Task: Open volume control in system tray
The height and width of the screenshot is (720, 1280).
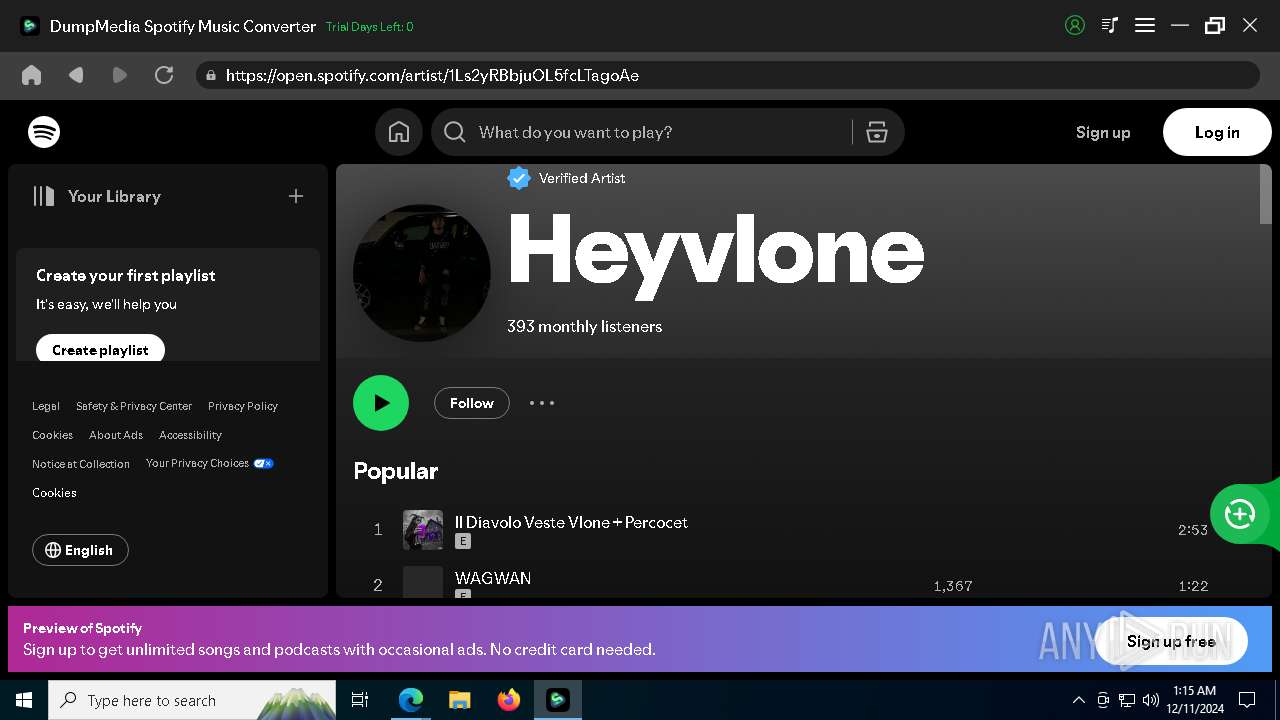Action: (x=1151, y=700)
